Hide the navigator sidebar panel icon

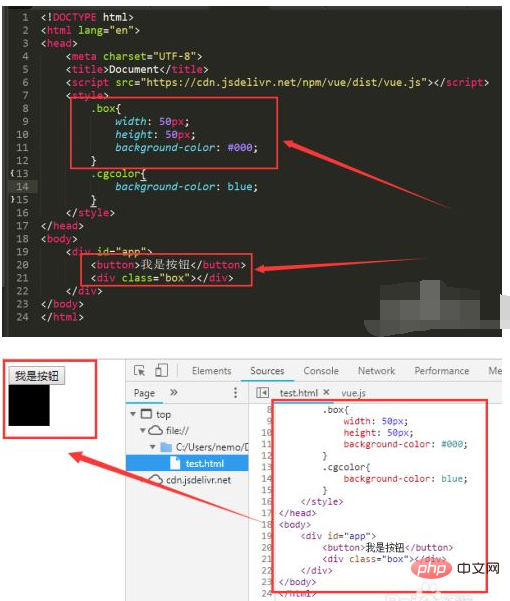tap(262, 392)
